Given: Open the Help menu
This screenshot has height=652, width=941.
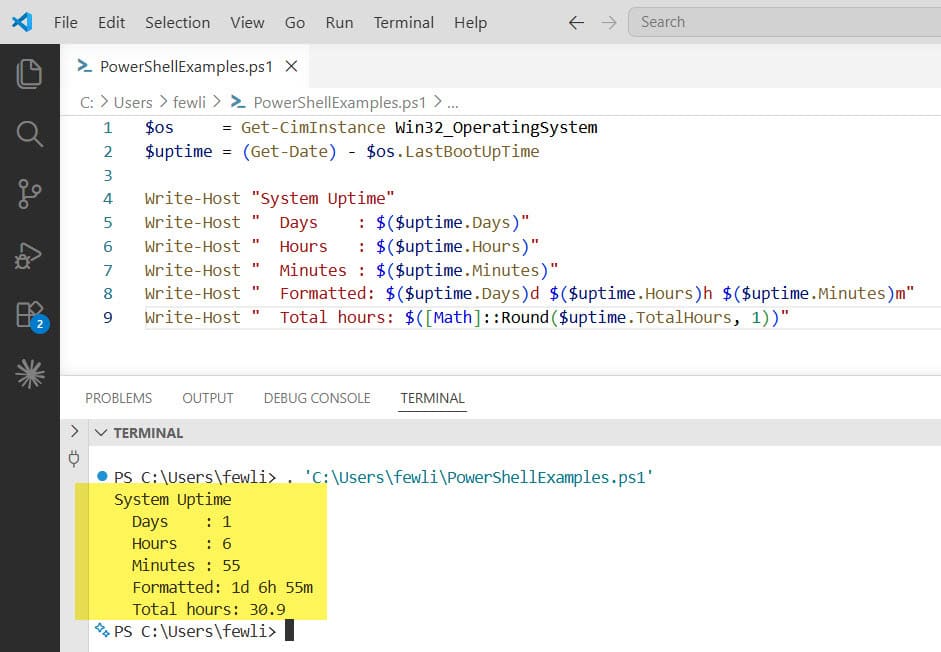Looking at the screenshot, I should coord(470,23).
